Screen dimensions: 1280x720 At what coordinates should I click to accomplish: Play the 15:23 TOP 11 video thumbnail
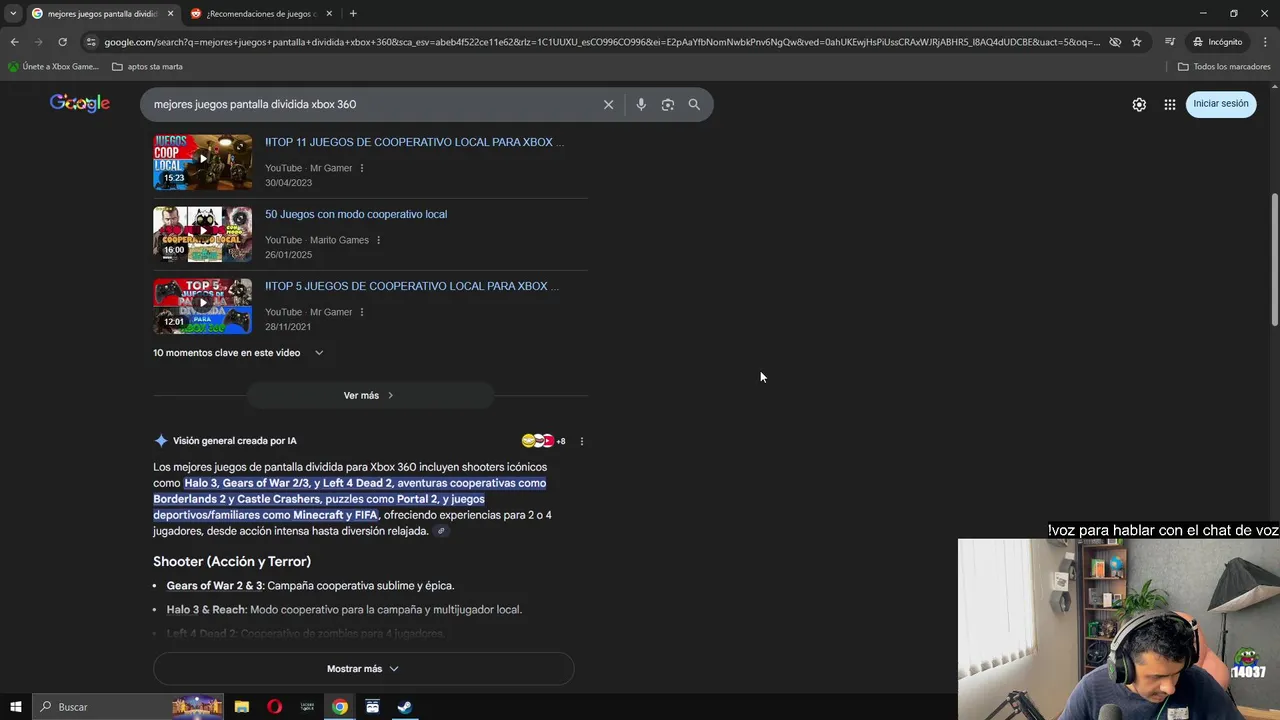(203, 162)
